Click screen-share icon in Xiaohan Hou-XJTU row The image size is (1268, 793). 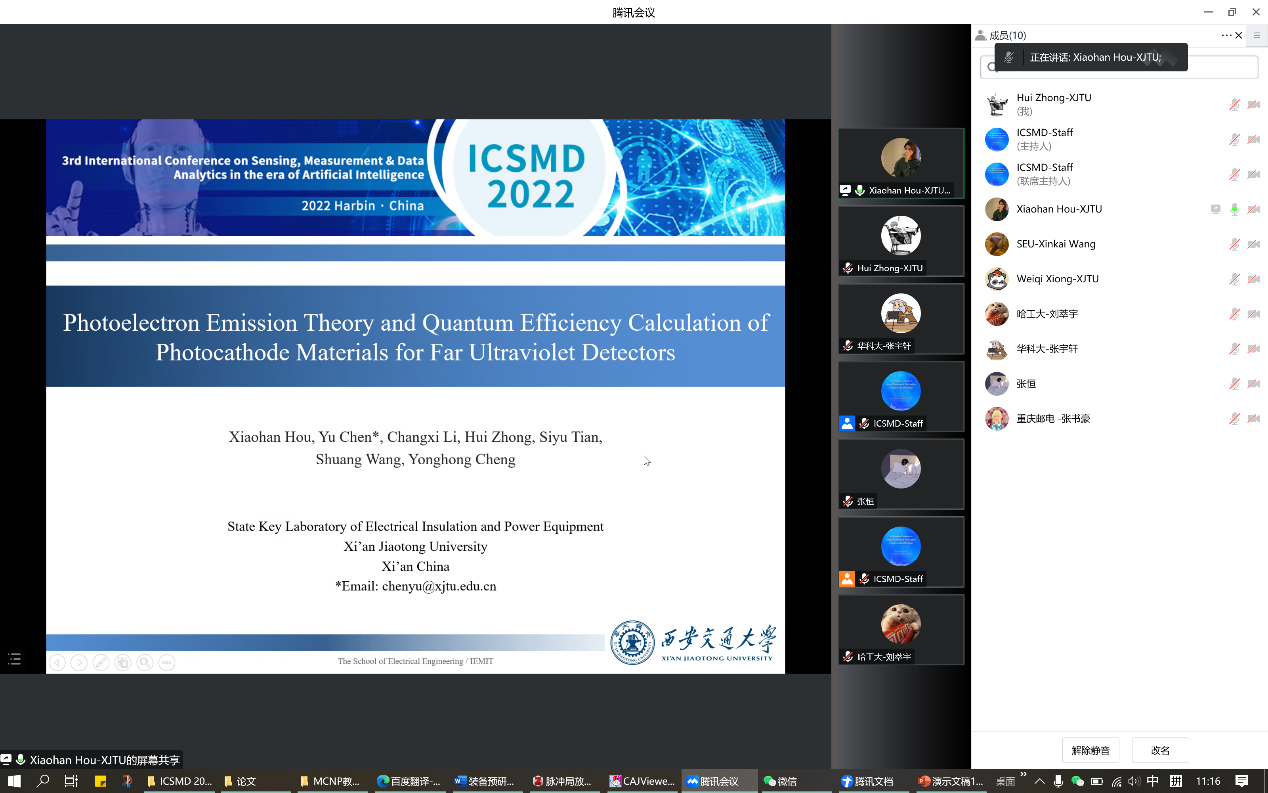click(1216, 209)
